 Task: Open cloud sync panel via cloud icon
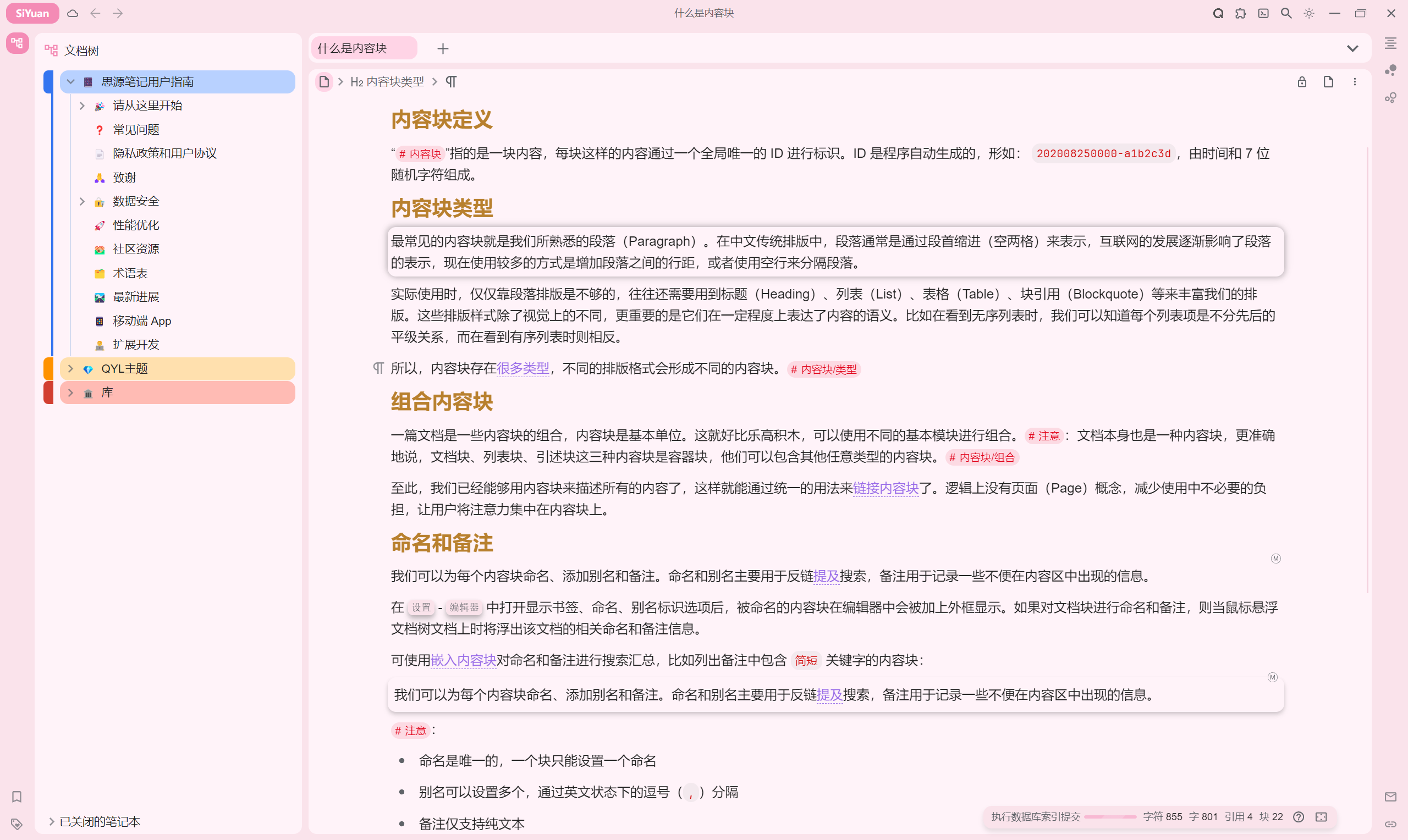[x=73, y=13]
